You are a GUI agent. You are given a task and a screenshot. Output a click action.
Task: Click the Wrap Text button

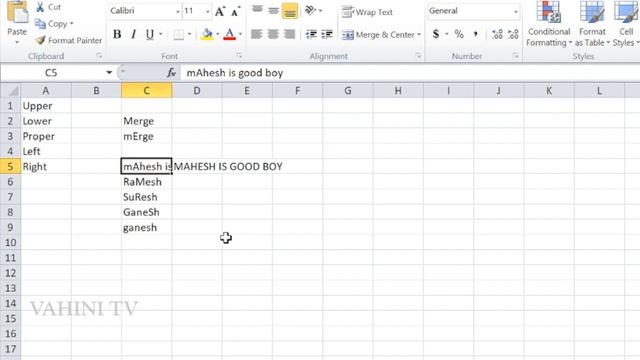pos(367,12)
